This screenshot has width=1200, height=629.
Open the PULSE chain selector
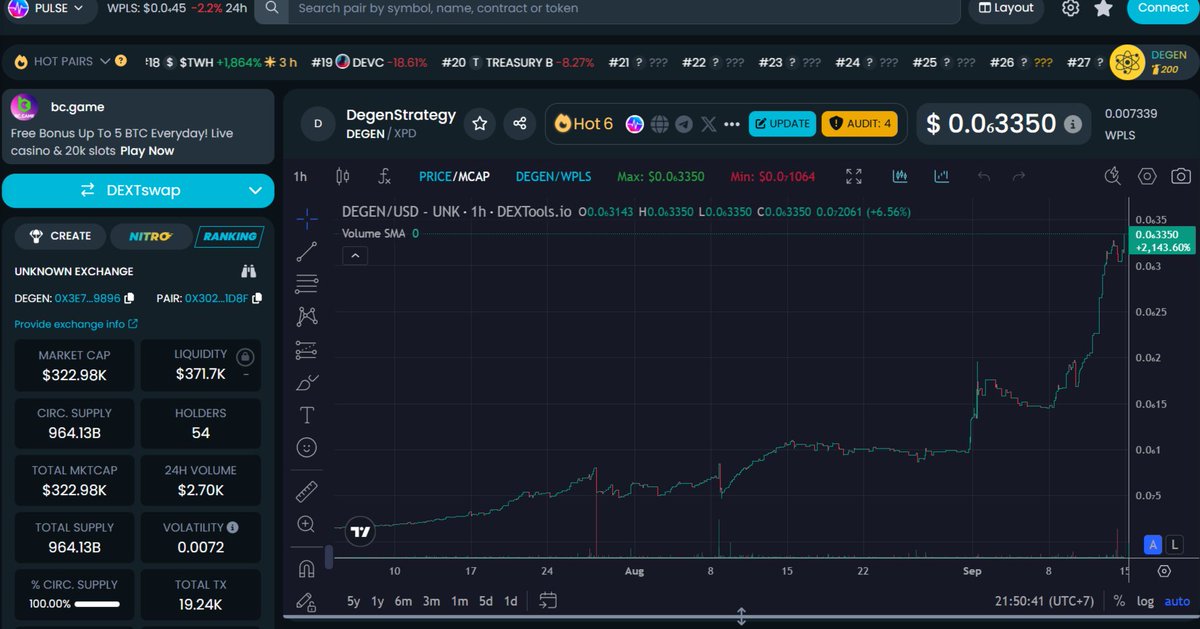coord(47,8)
